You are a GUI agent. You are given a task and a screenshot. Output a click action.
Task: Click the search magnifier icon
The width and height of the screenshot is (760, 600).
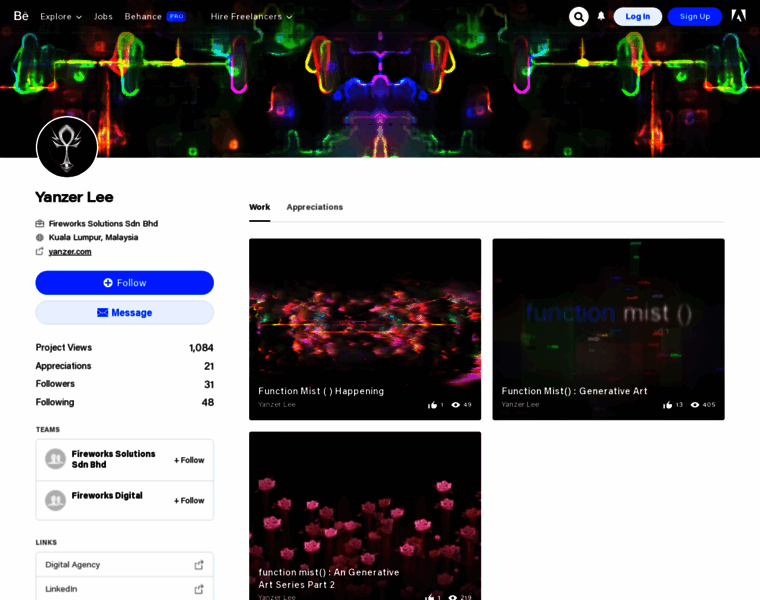(579, 16)
